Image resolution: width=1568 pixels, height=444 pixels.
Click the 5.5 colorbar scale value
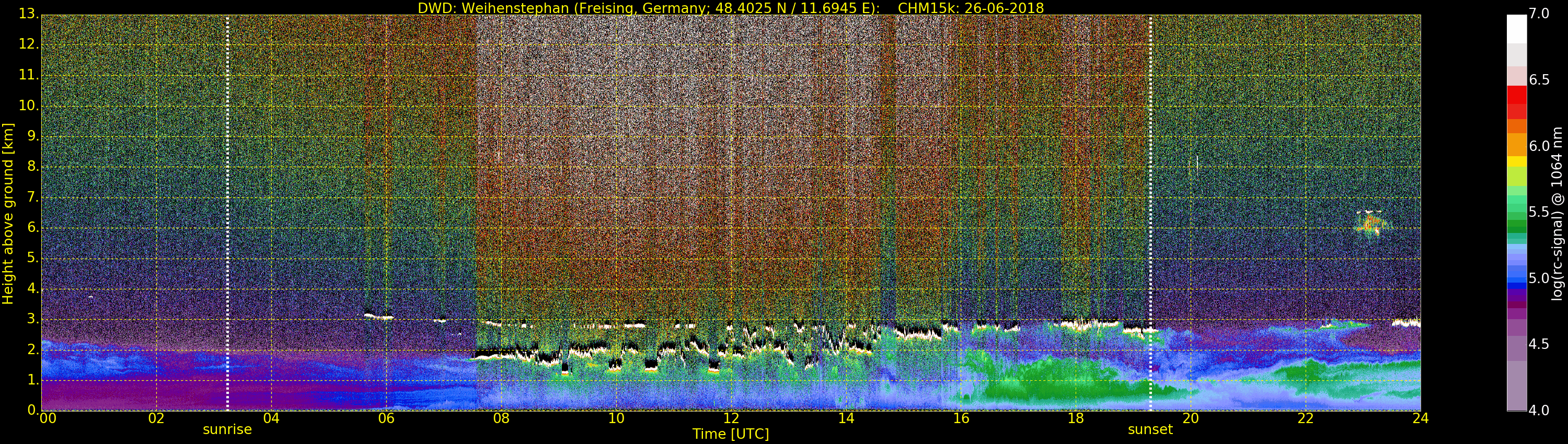pos(1539,212)
